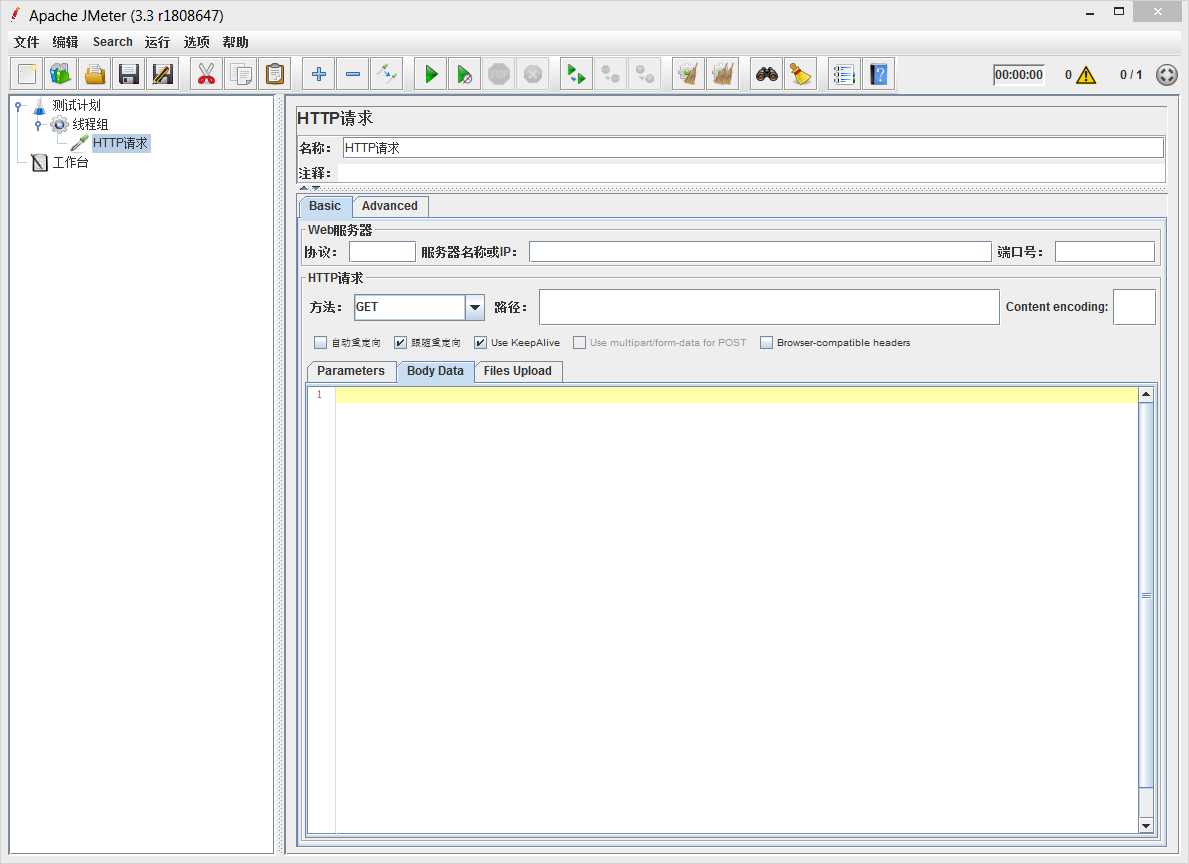Uncheck the 跟随重定向 checkbox

point(400,343)
